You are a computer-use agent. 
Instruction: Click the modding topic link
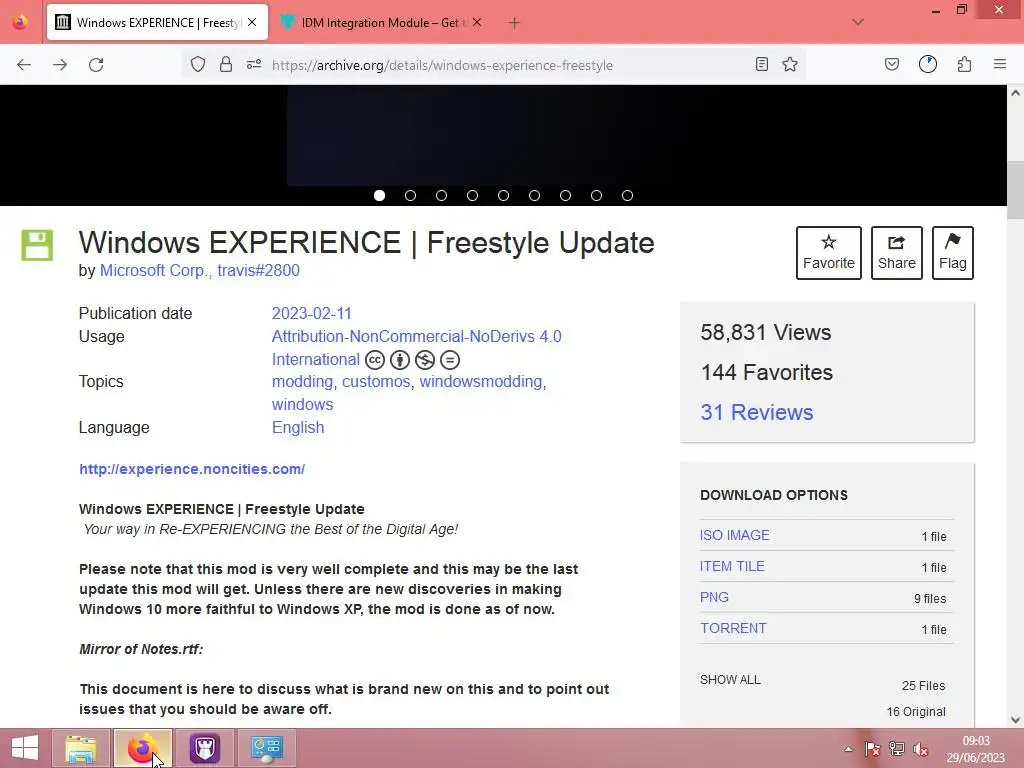point(302,381)
